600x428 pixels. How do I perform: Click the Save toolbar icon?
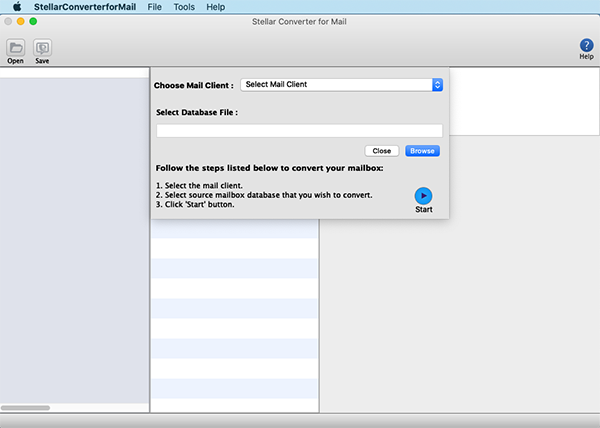tap(42, 48)
